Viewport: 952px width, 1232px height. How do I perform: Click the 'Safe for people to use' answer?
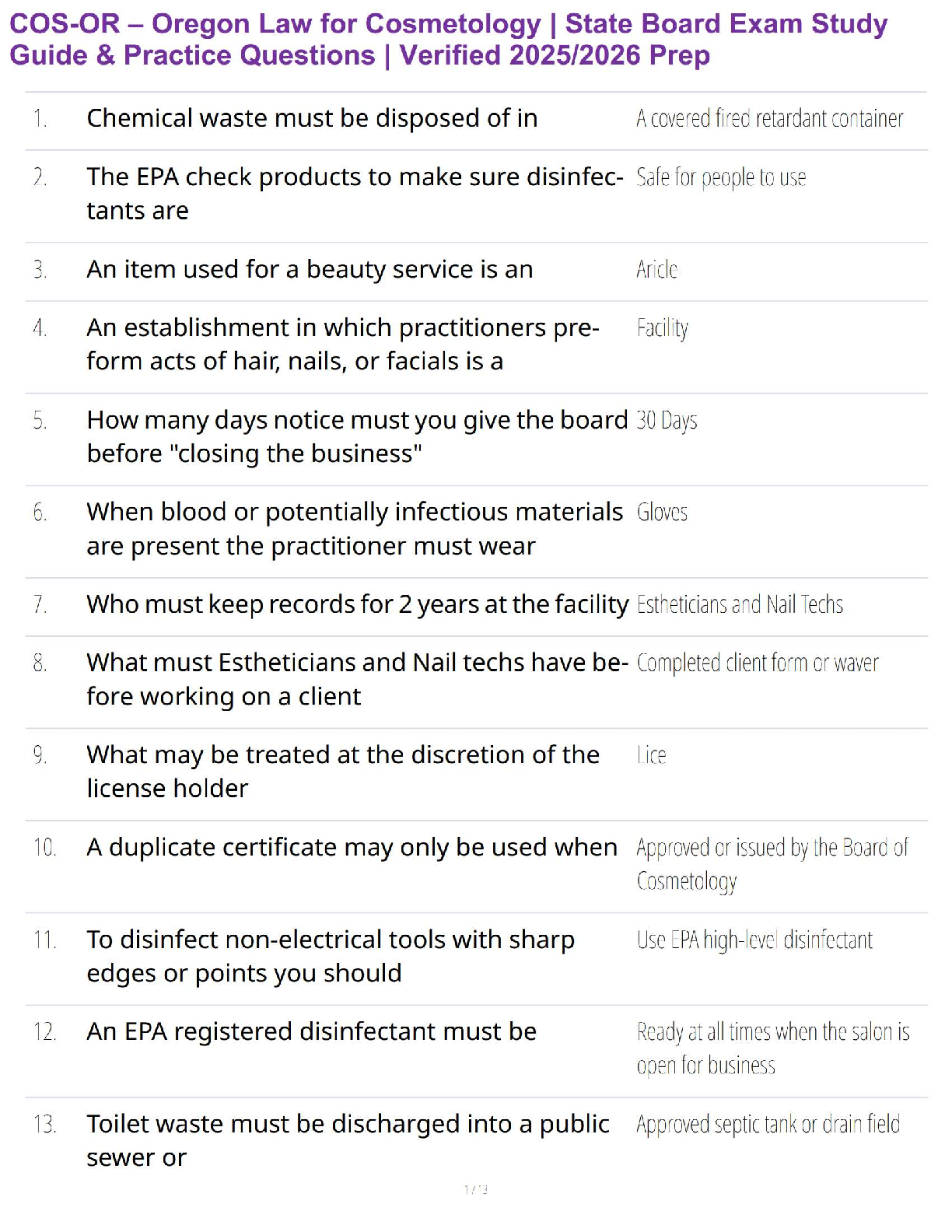[721, 178]
